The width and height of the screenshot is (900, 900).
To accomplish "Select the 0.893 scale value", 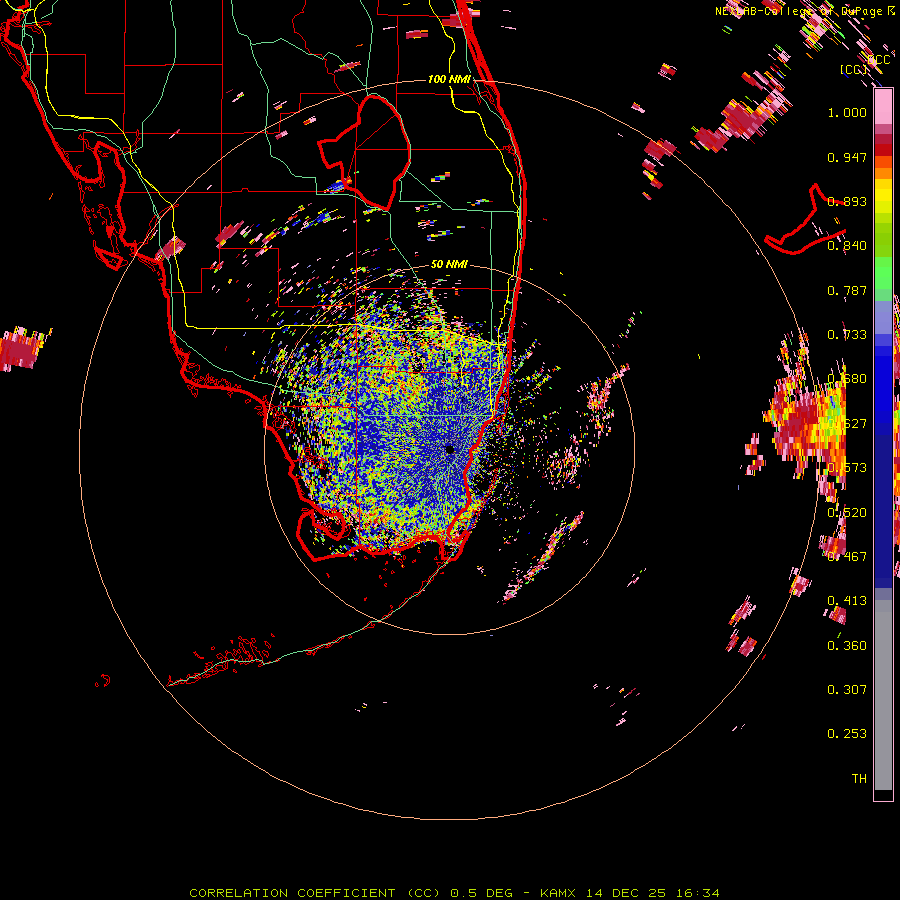I will [x=847, y=201].
